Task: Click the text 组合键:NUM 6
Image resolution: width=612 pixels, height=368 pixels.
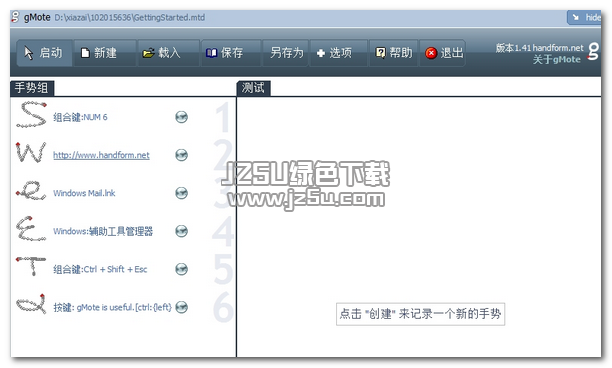Action: (80, 117)
